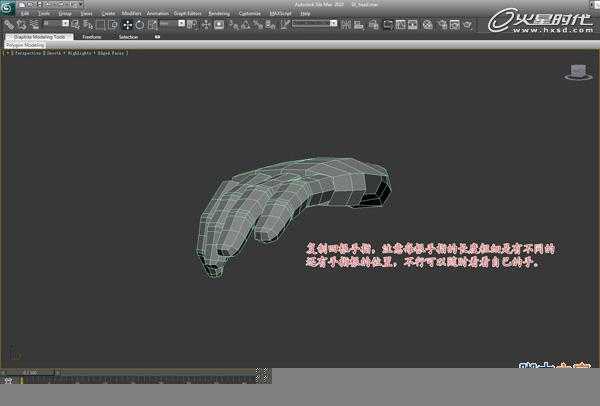The width and height of the screenshot is (600, 406).
Task: Open the Group menu
Action: click(x=65, y=13)
